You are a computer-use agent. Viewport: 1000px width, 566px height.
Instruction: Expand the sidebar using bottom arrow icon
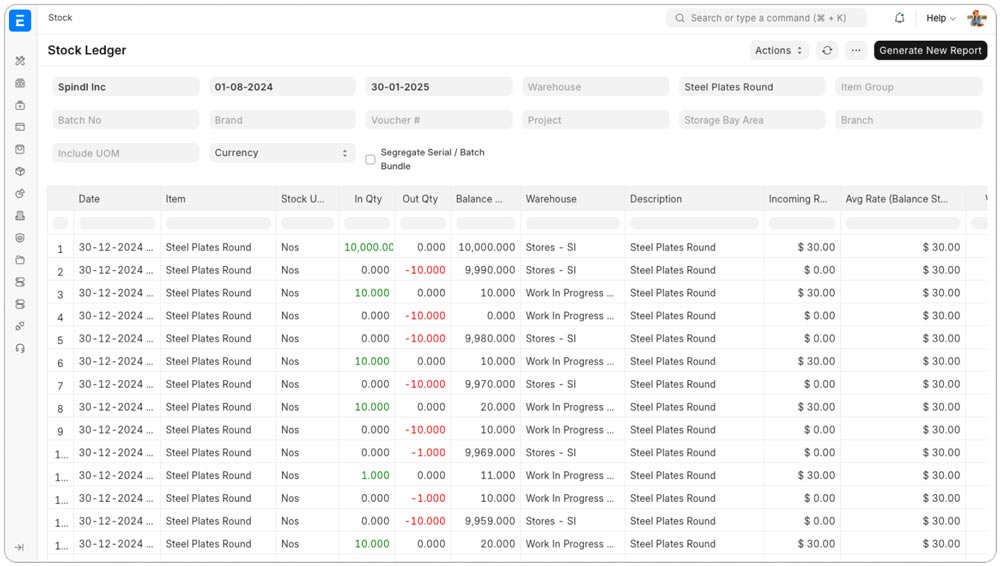click(x=20, y=547)
